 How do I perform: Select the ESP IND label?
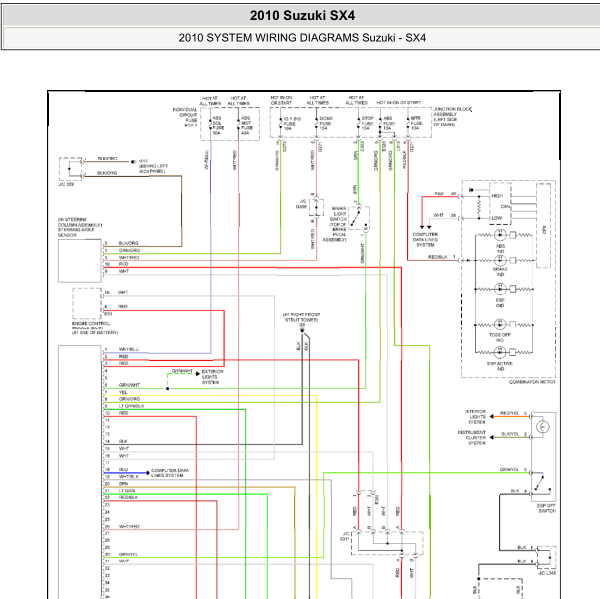[500, 303]
